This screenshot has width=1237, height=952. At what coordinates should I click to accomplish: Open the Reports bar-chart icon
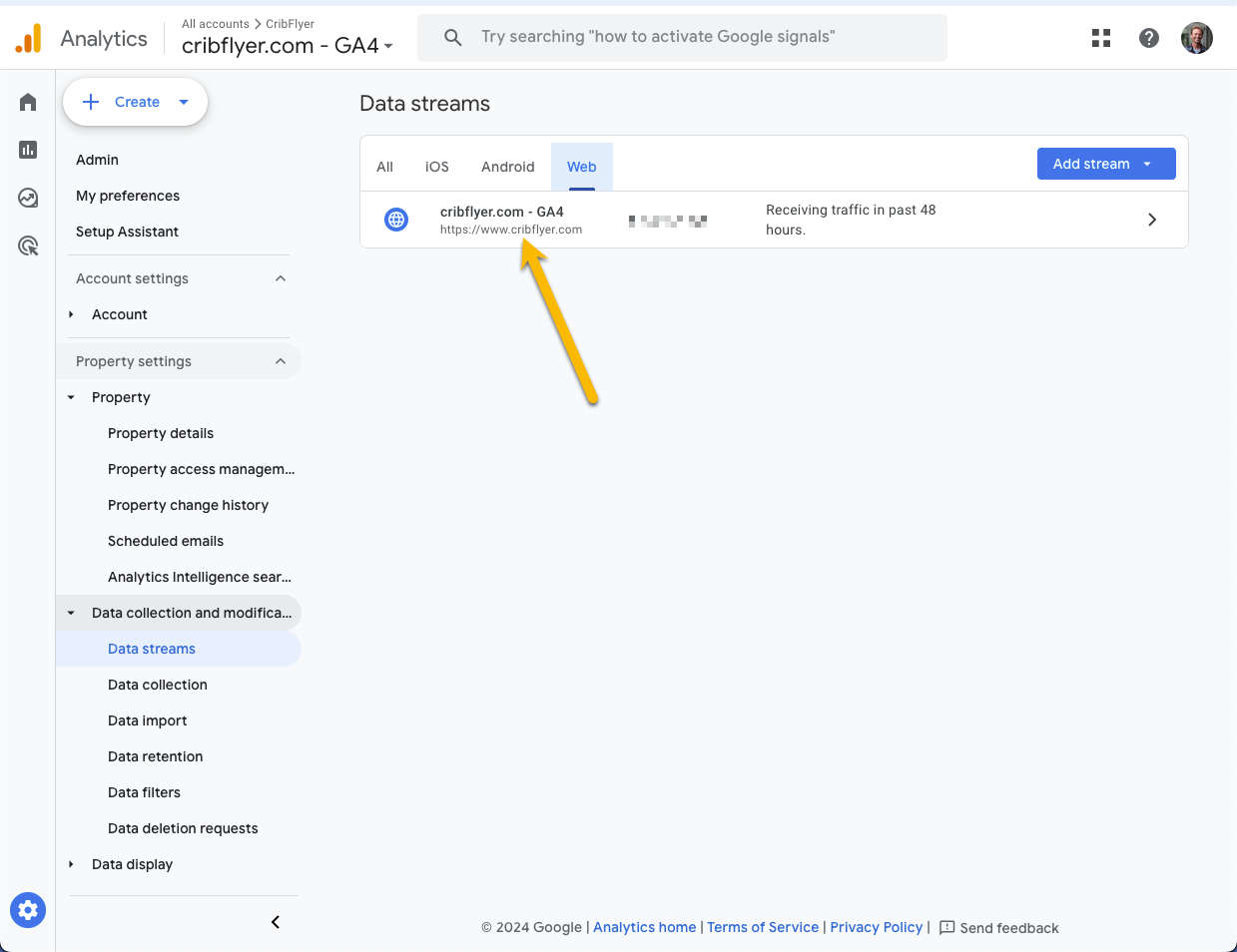pyautogui.click(x=28, y=150)
